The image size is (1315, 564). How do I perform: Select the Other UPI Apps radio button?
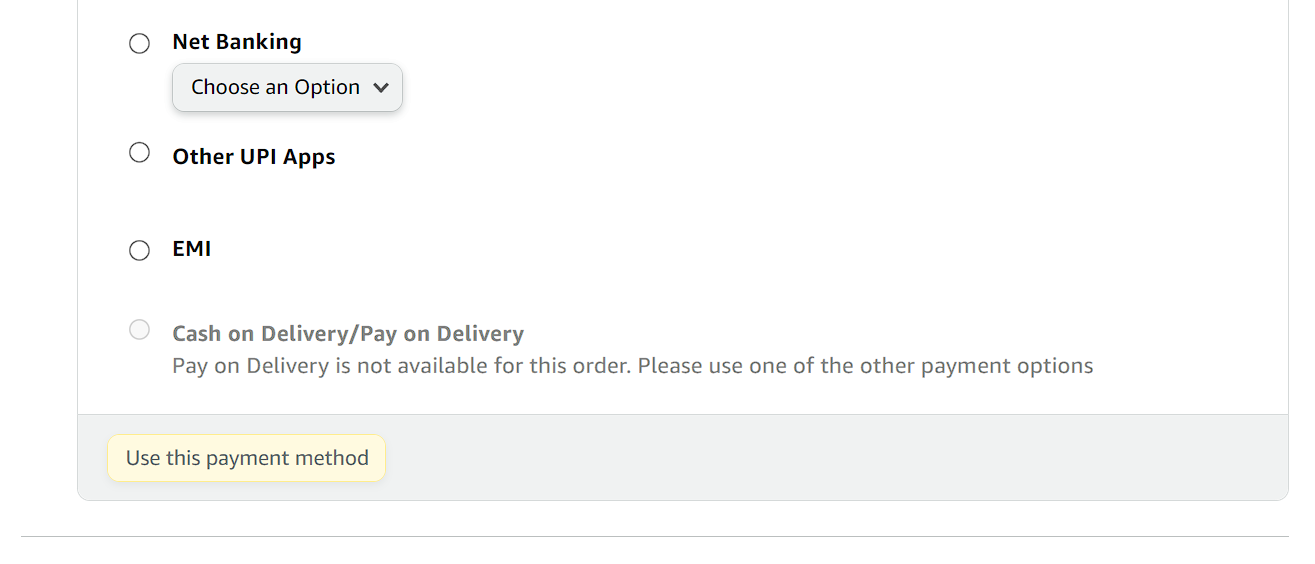(140, 153)
